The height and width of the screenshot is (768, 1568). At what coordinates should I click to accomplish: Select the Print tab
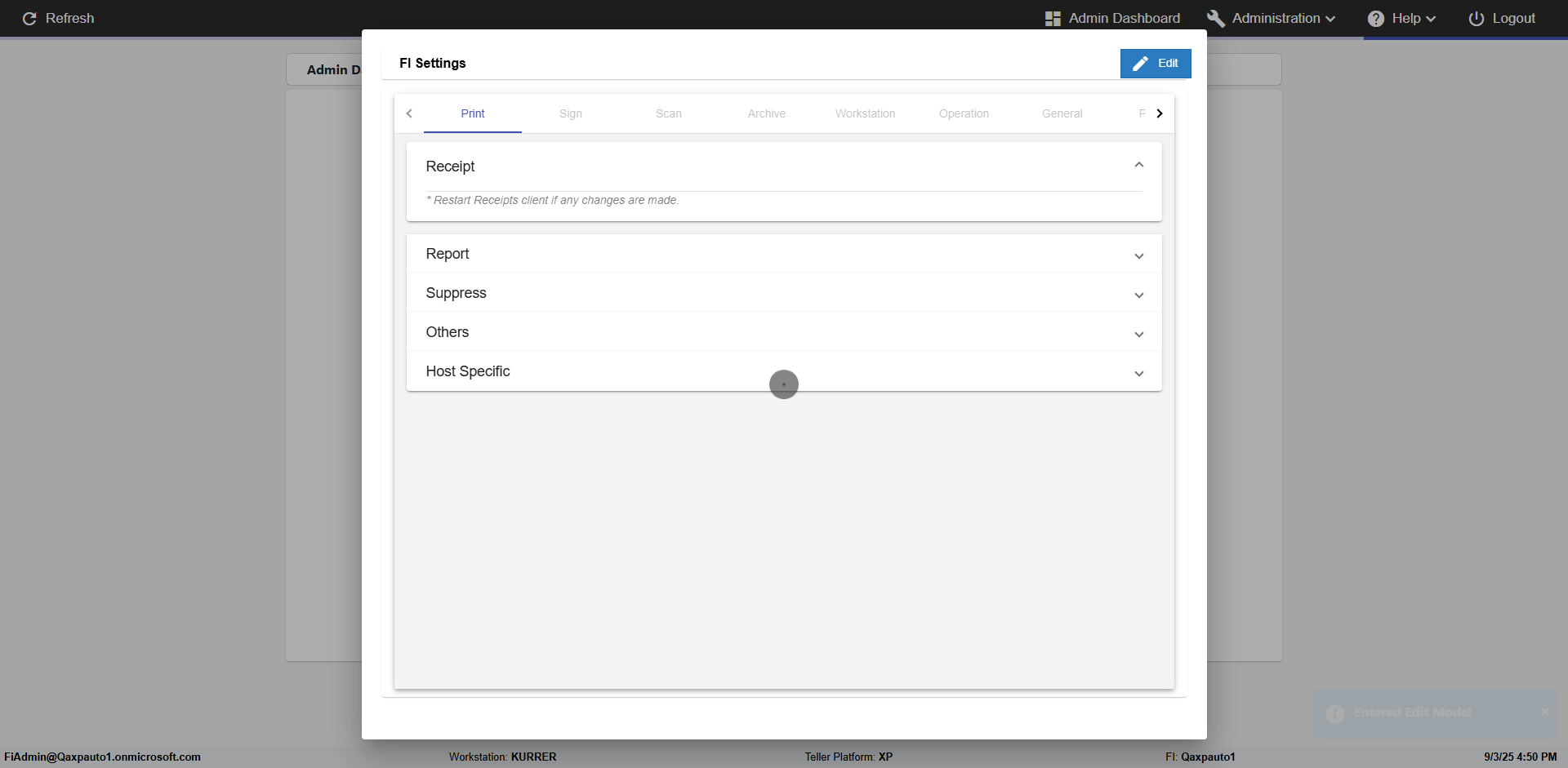(x=473, y=113)
